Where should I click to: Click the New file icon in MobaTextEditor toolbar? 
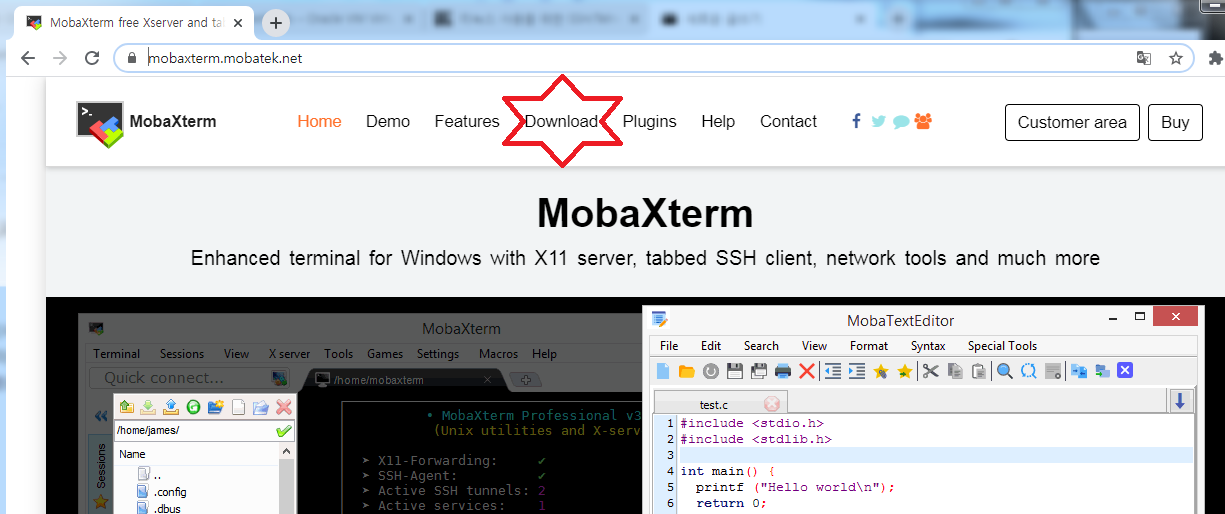tap(663, 371)
